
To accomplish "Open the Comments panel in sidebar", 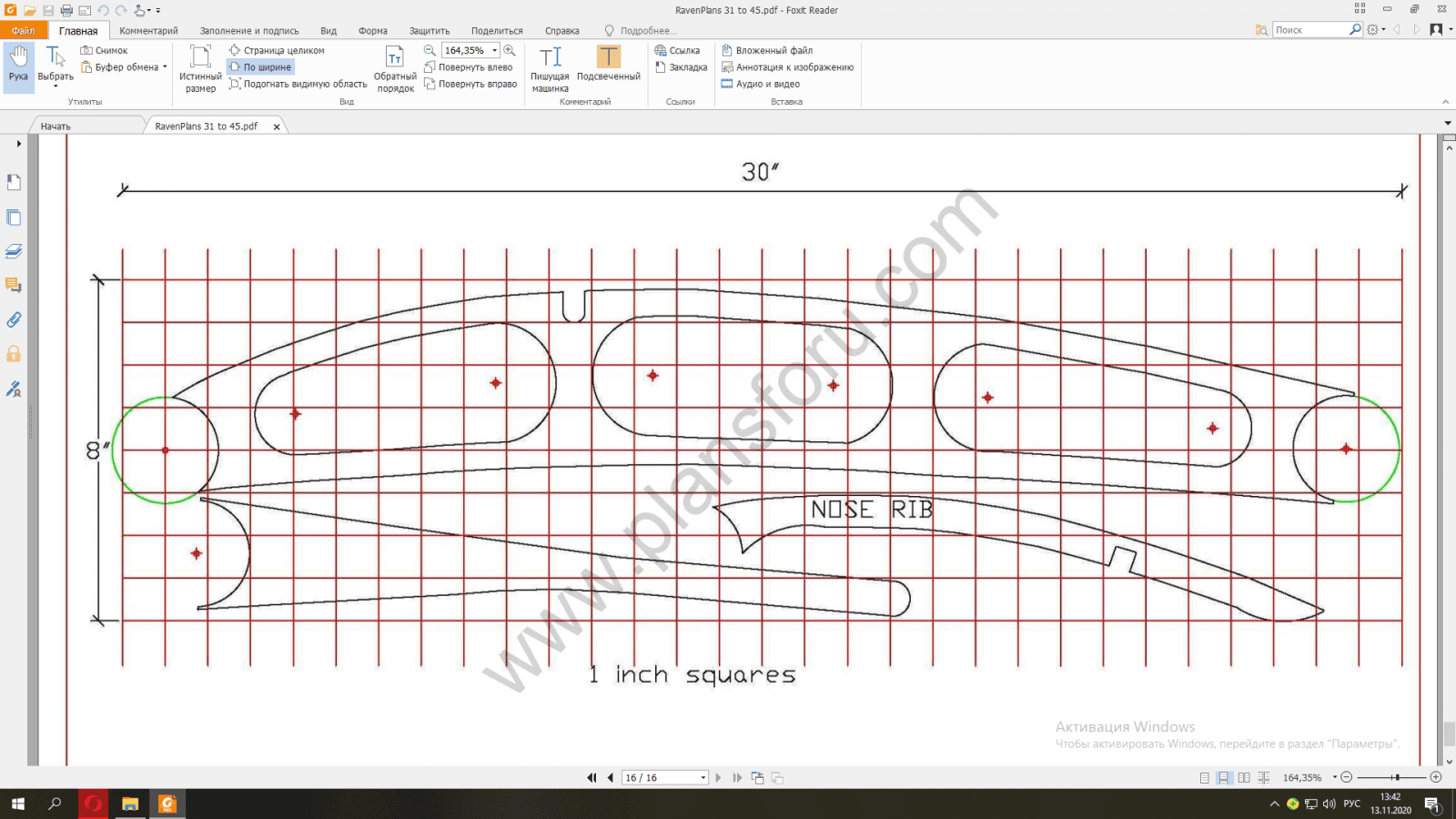I will pos(14,286).
